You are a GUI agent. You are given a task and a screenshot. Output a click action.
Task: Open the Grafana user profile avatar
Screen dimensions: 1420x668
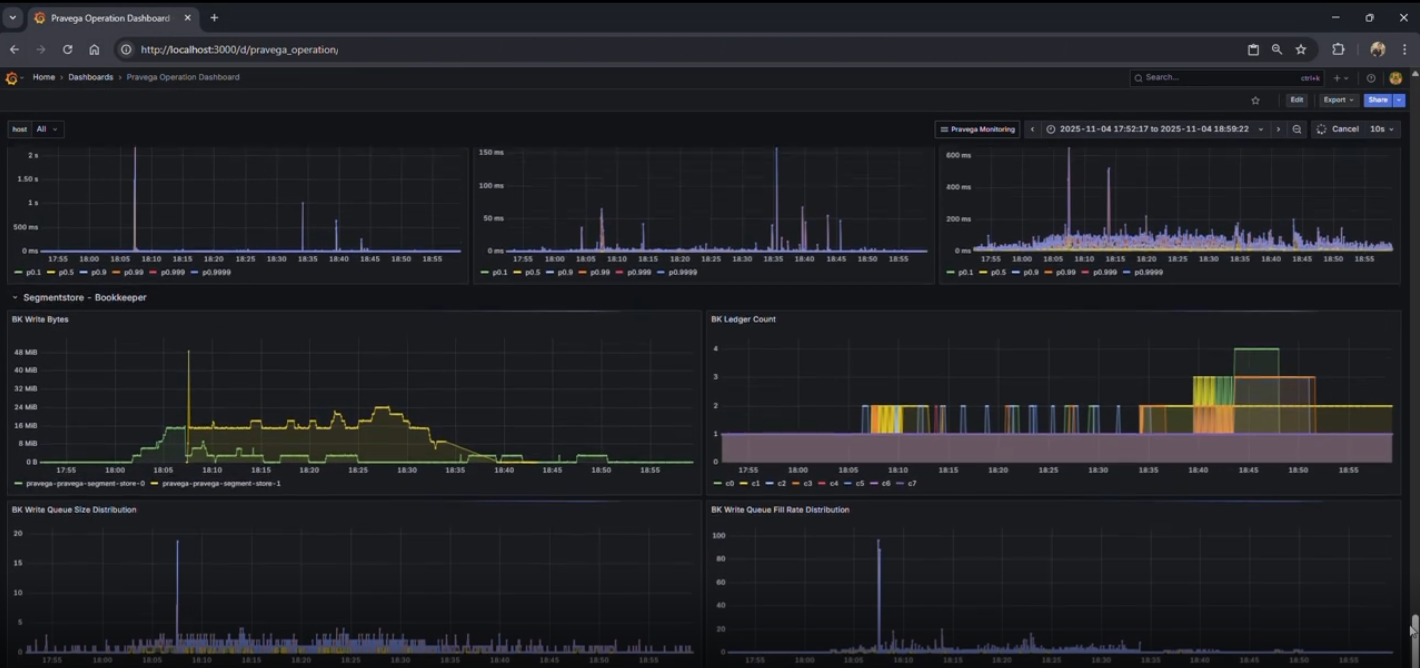point(1395,77)
